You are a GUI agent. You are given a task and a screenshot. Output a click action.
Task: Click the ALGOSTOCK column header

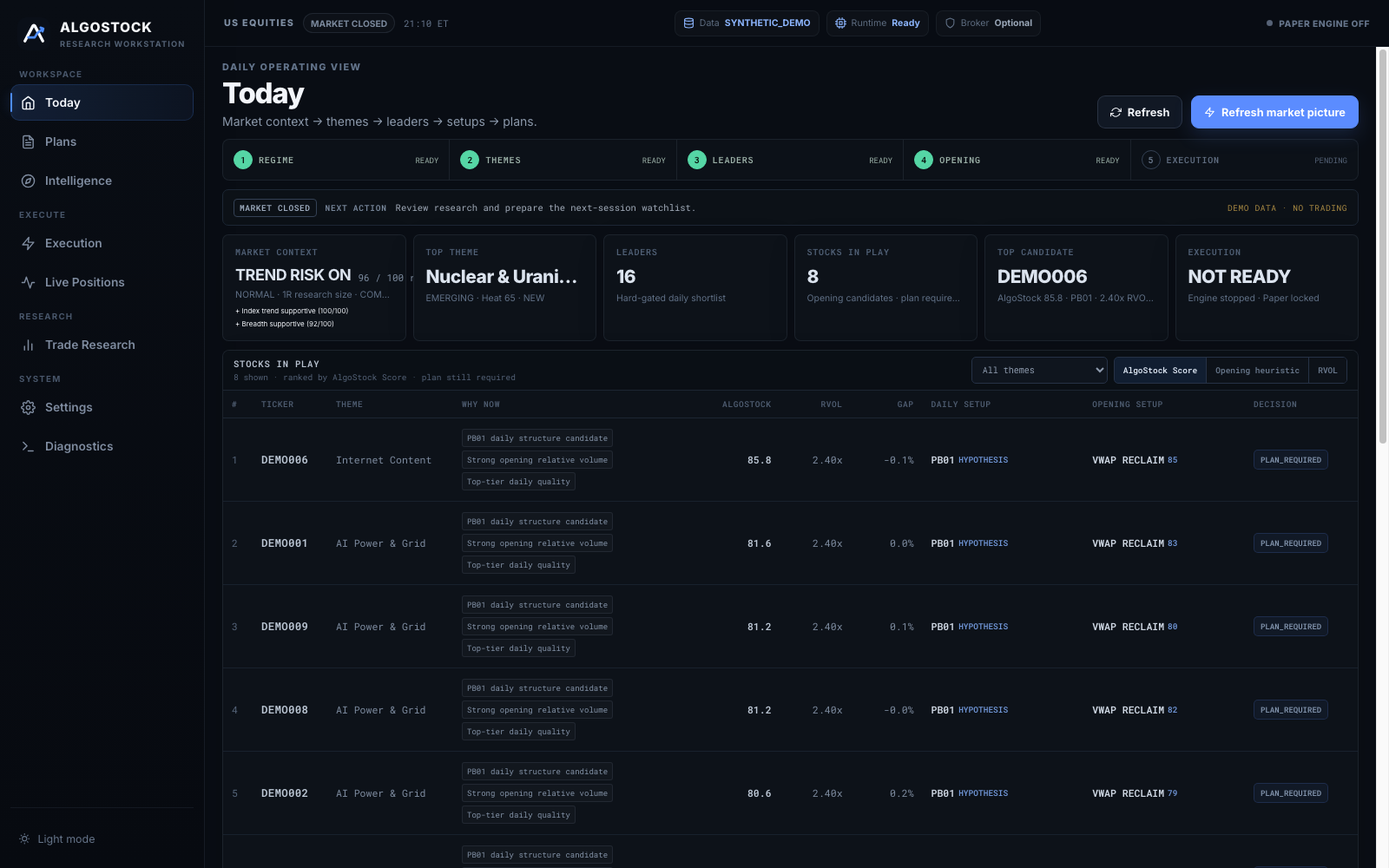pos(747,405)
